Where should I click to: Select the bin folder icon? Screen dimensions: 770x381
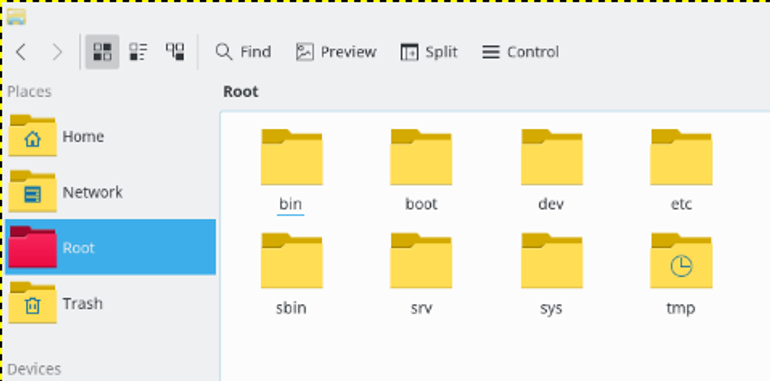click(x=291, y=157)
